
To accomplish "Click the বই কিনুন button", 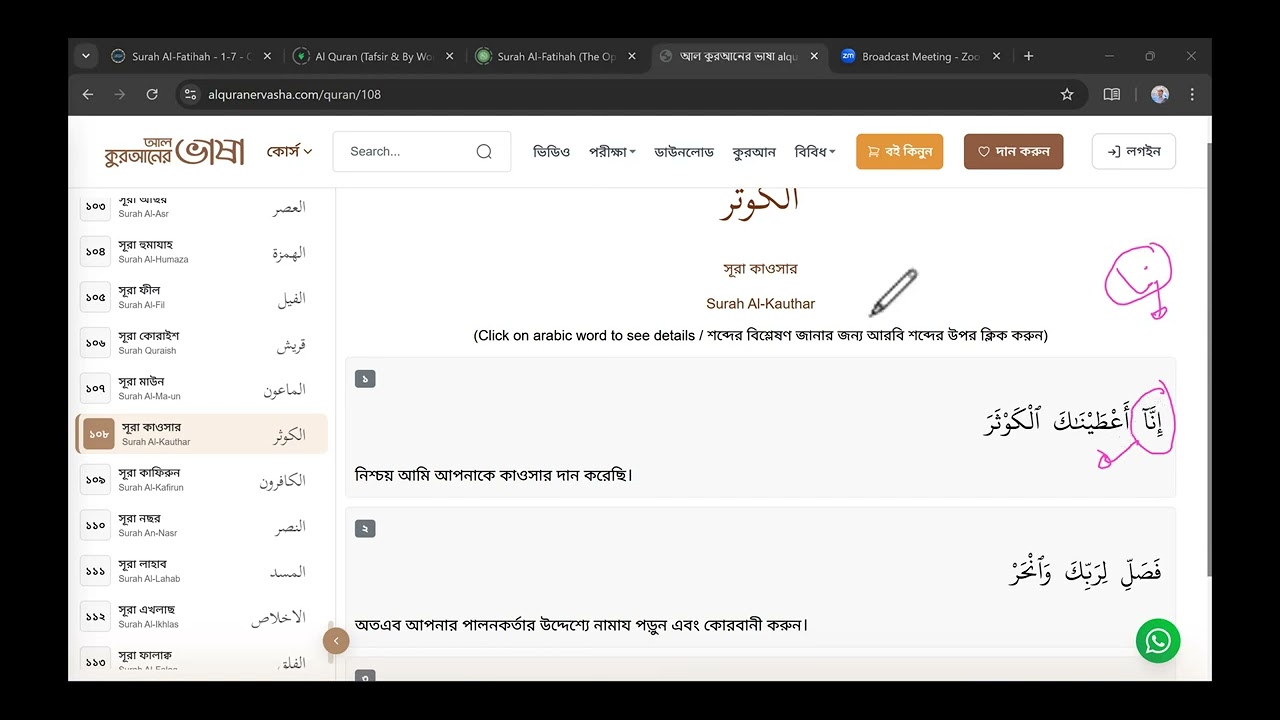I will coord(899,151).
